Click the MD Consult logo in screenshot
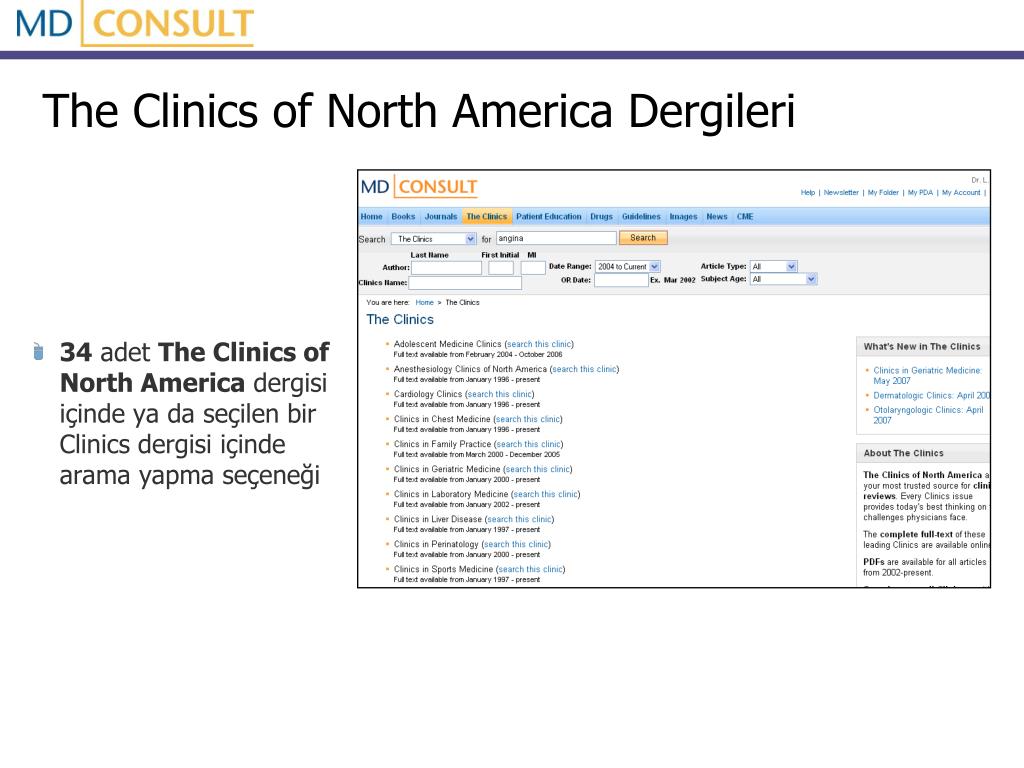The image size is (1024, 768). click(419, 187)
